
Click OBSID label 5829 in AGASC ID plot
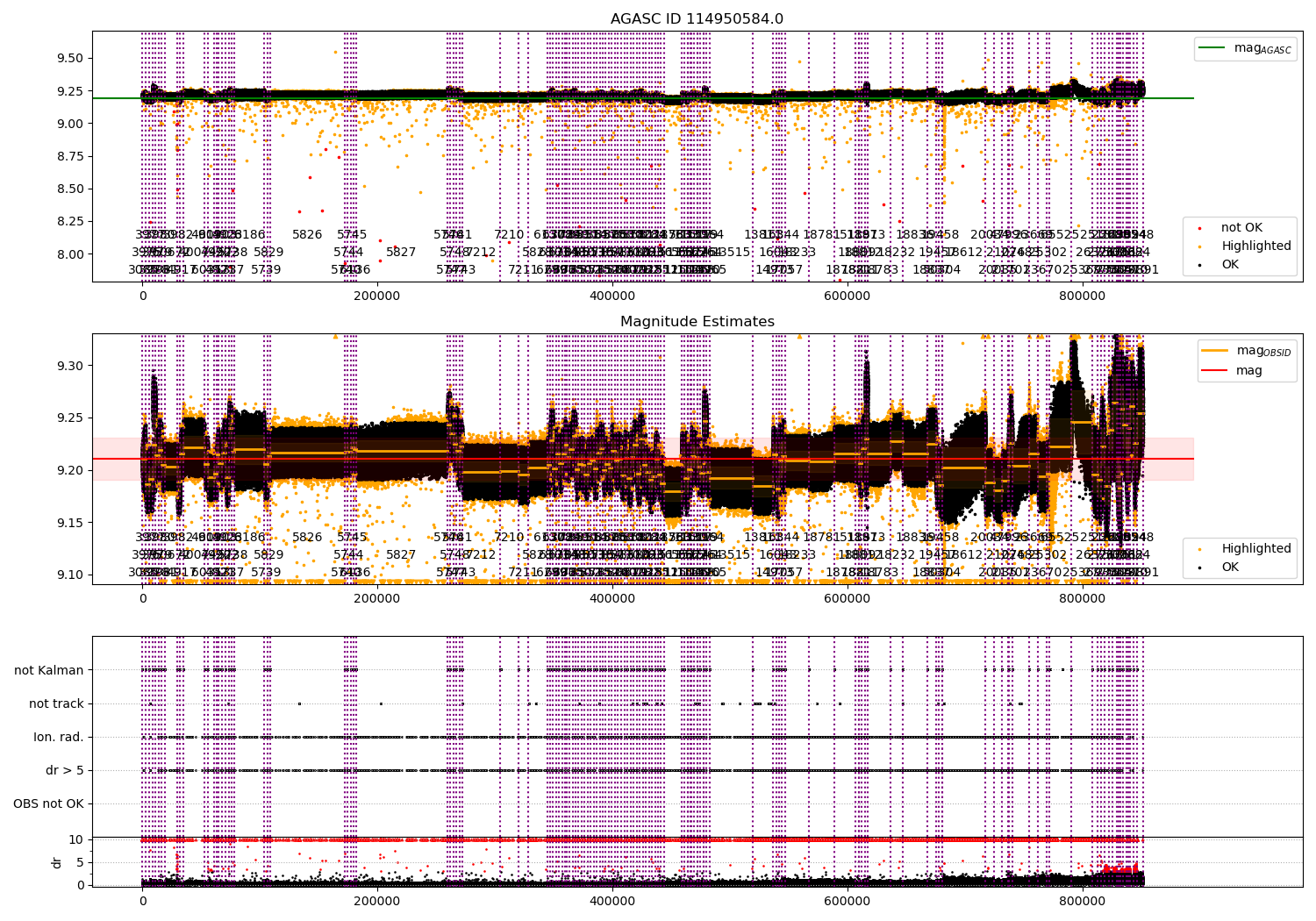(x=268, y=252)
